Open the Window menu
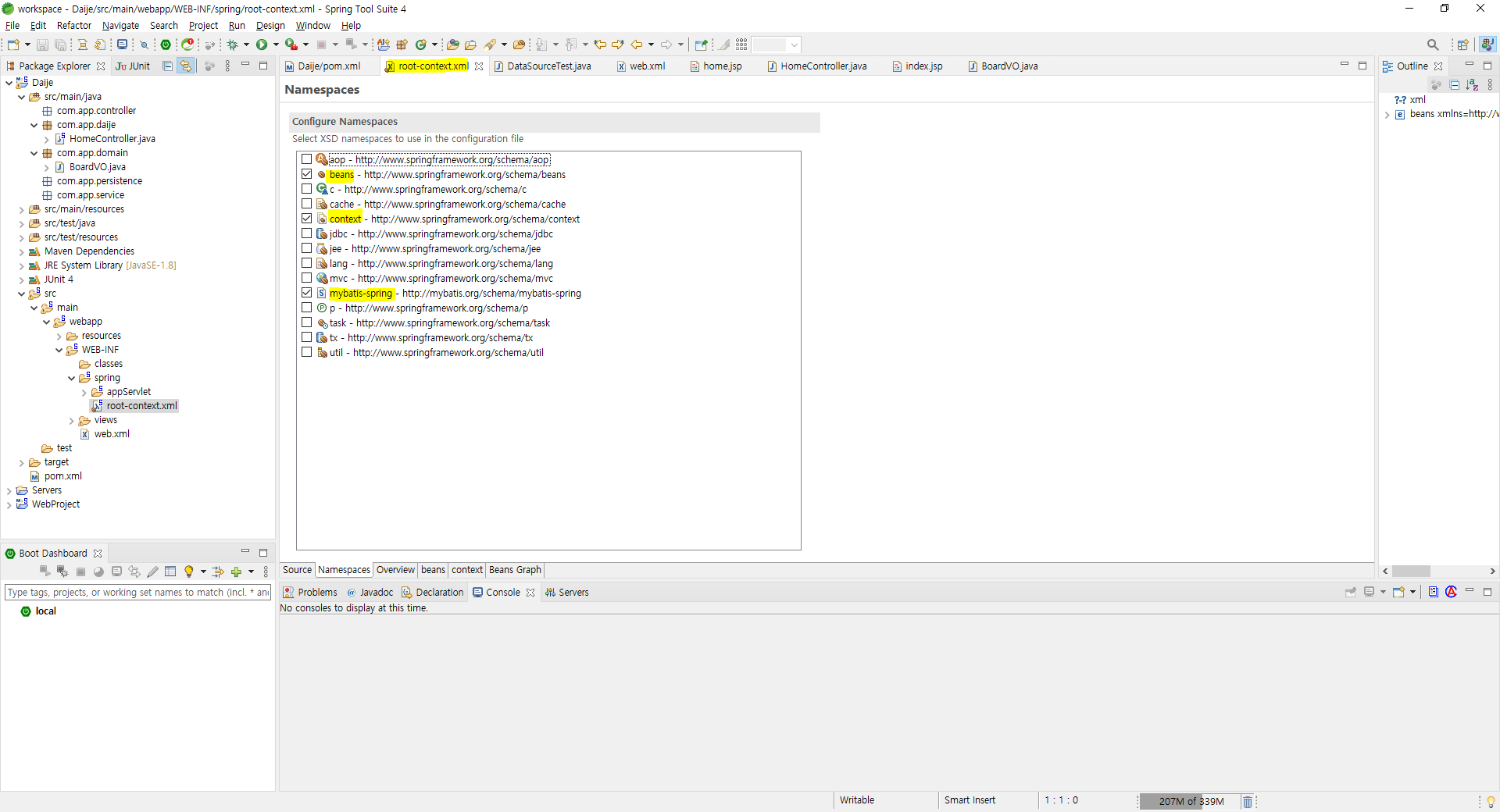 (x=312, y=25)
